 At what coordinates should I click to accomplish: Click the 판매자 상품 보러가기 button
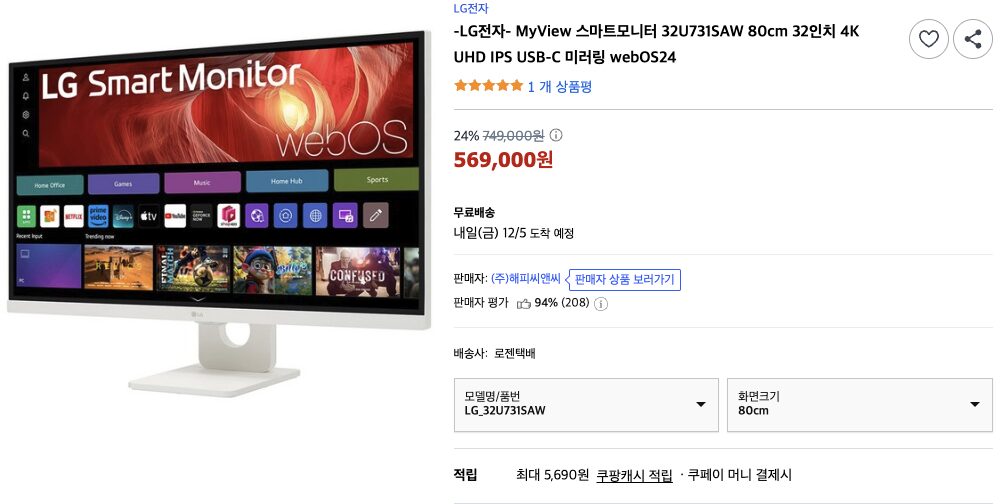tap(624, 280)
